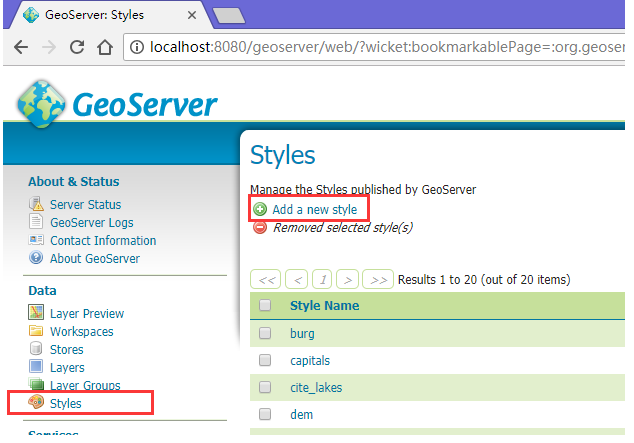Screen dimensions: 634x443
Task: Open the capitals style
Action: click(310, 361)
